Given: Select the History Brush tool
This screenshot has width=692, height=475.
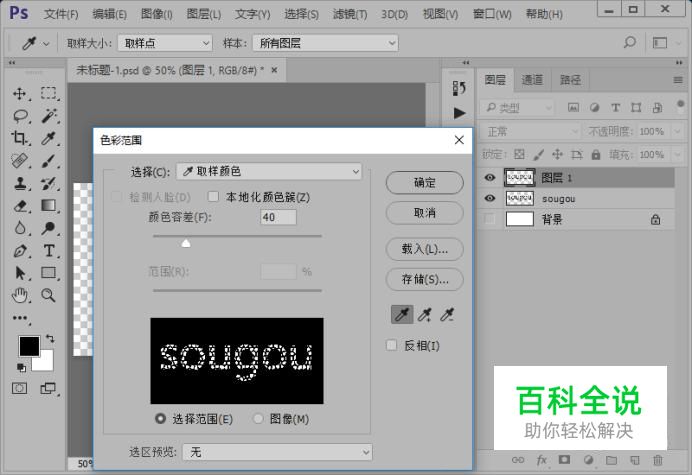Looking at the screenshot, I should tap(49, 183).
